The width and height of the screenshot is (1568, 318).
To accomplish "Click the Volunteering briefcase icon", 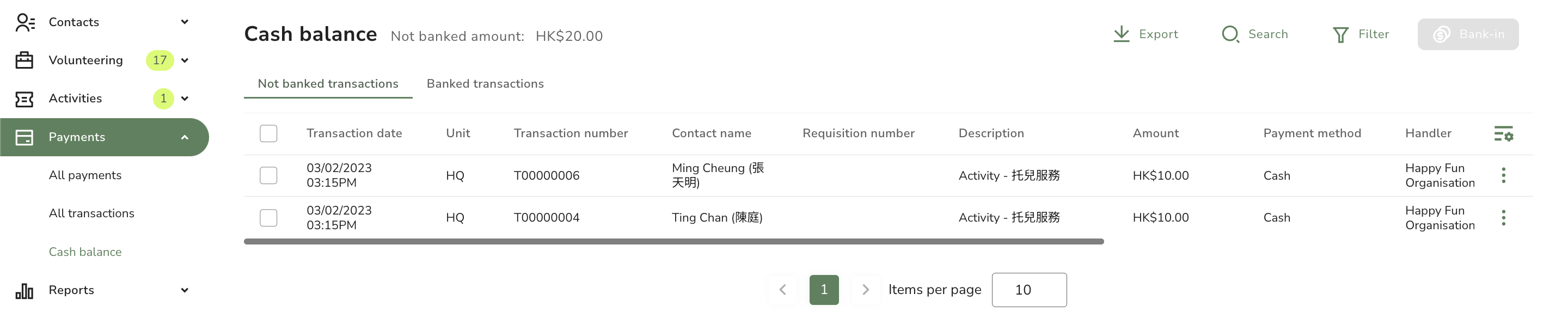I will [24, 60].
